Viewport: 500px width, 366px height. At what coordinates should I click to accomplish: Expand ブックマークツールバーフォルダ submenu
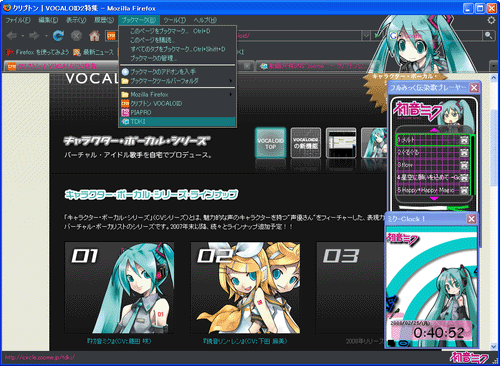pyautogui.click(x=178, y=81)
